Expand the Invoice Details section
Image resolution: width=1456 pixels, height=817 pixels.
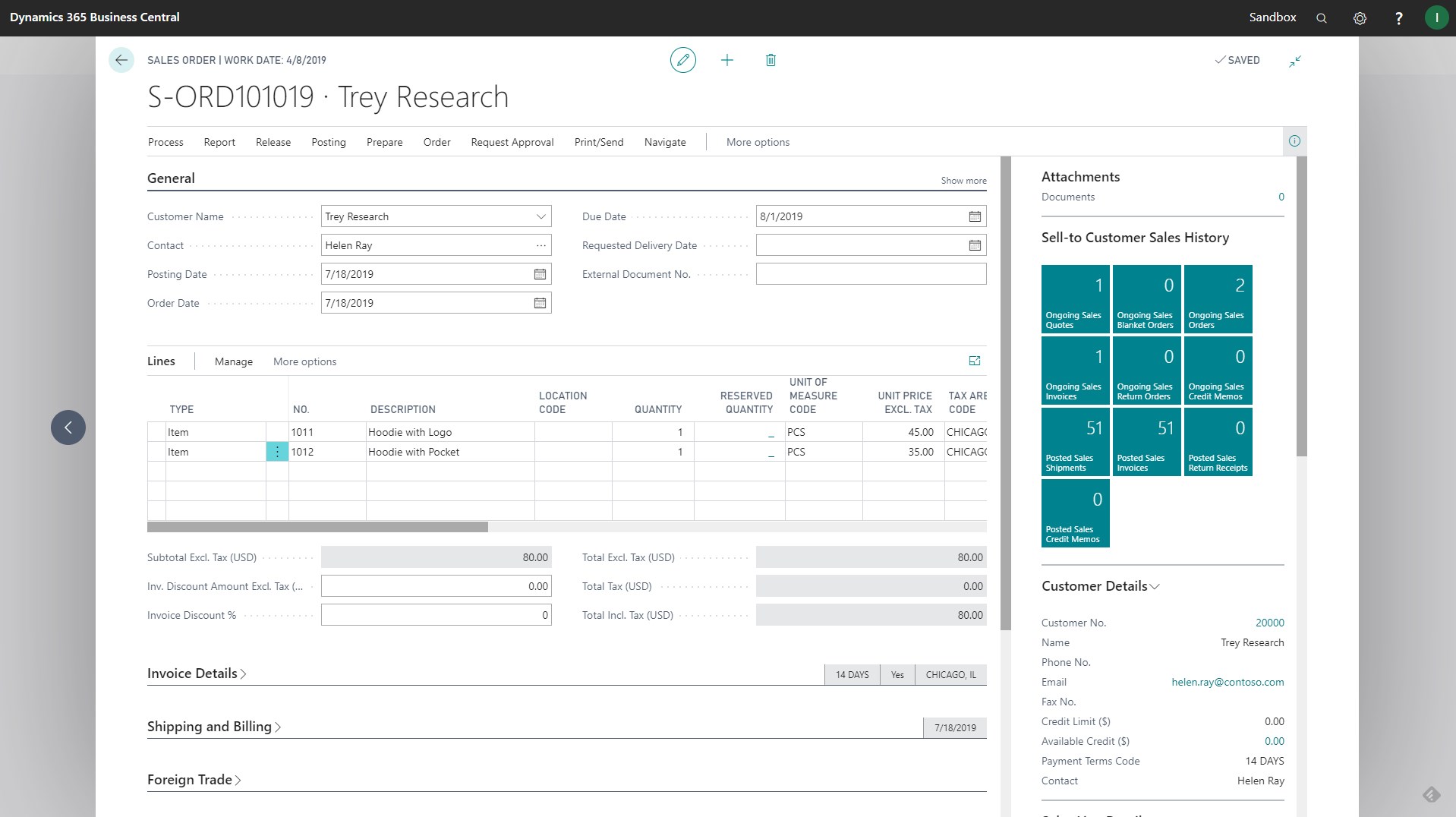pyautogui.click(x=197, y=673)
